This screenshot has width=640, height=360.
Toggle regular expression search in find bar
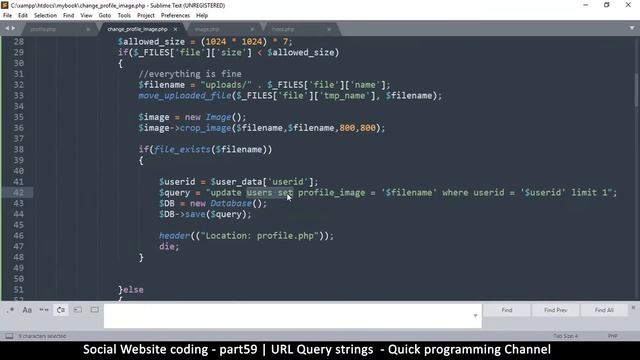10,310
